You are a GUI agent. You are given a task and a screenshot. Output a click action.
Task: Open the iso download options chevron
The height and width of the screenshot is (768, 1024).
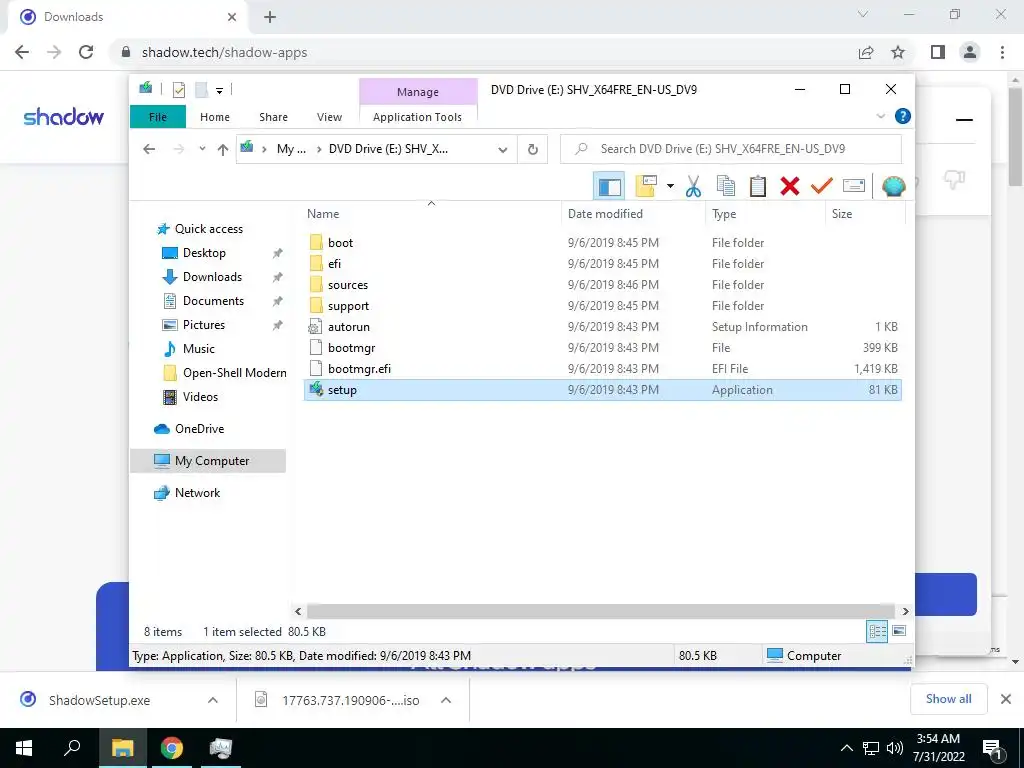pos(446,700)
